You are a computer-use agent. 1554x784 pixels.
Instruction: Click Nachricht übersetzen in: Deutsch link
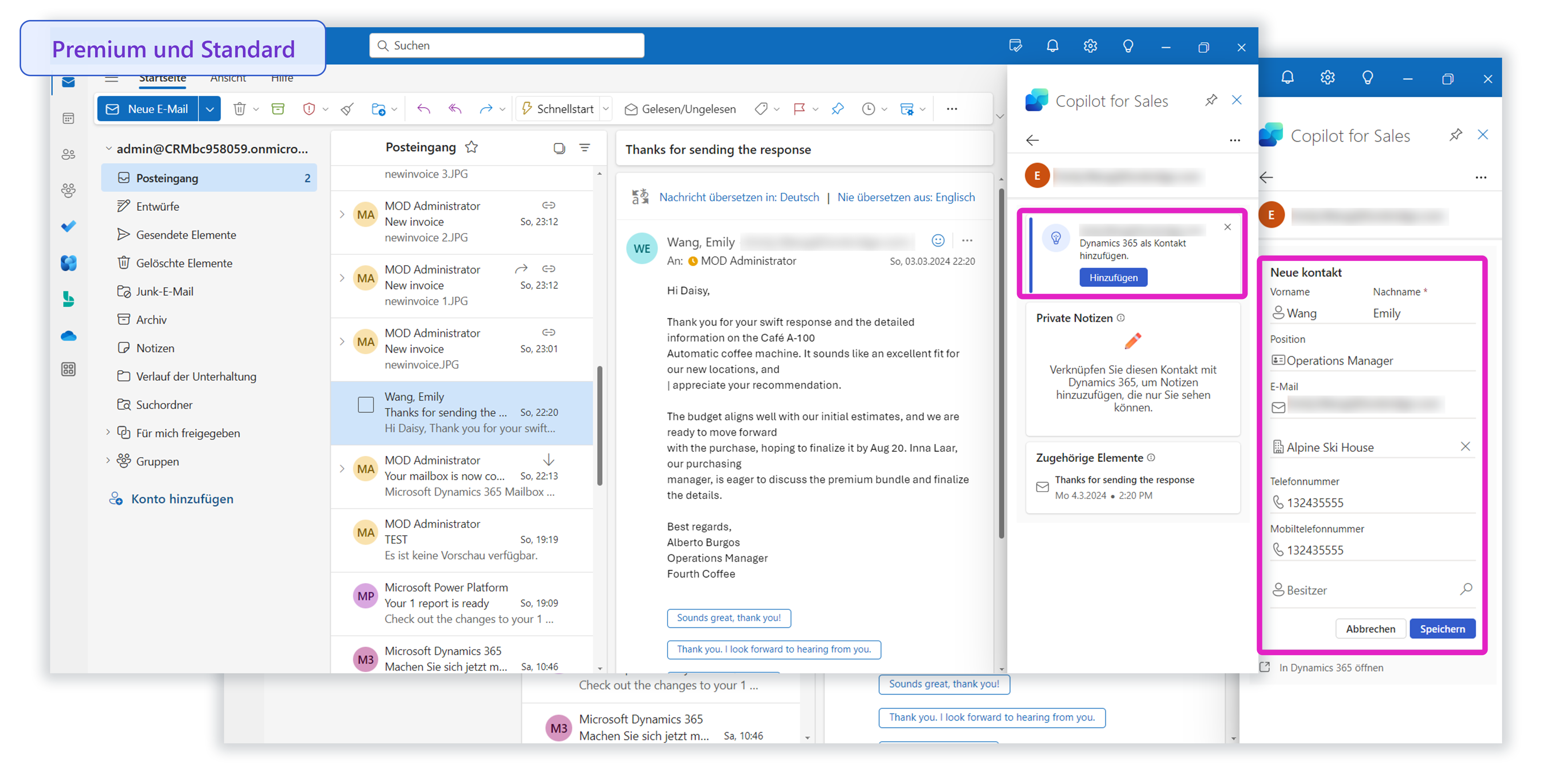click(739, 197)
